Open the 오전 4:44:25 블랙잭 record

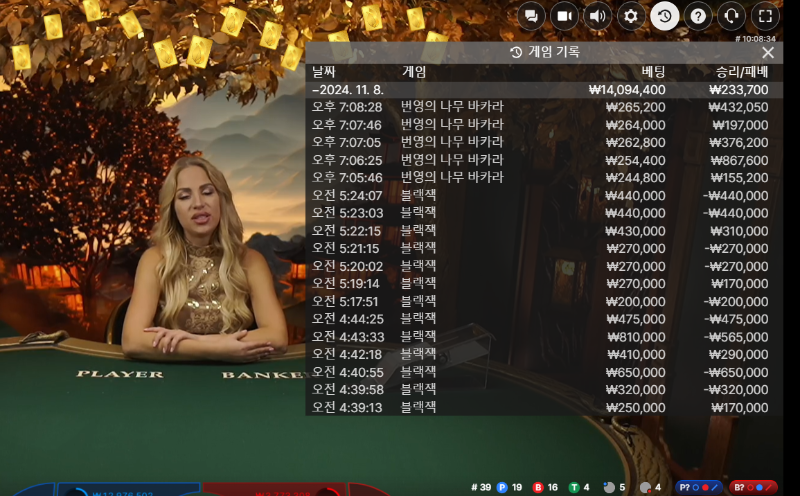[544, 319]
